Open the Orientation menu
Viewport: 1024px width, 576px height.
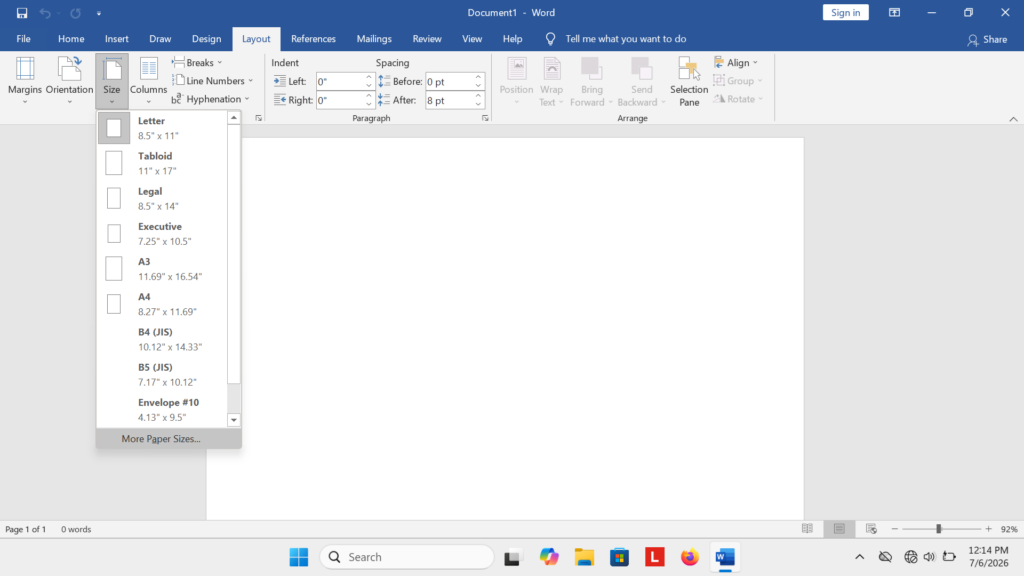pyautogui.click(x=69, y=81)
